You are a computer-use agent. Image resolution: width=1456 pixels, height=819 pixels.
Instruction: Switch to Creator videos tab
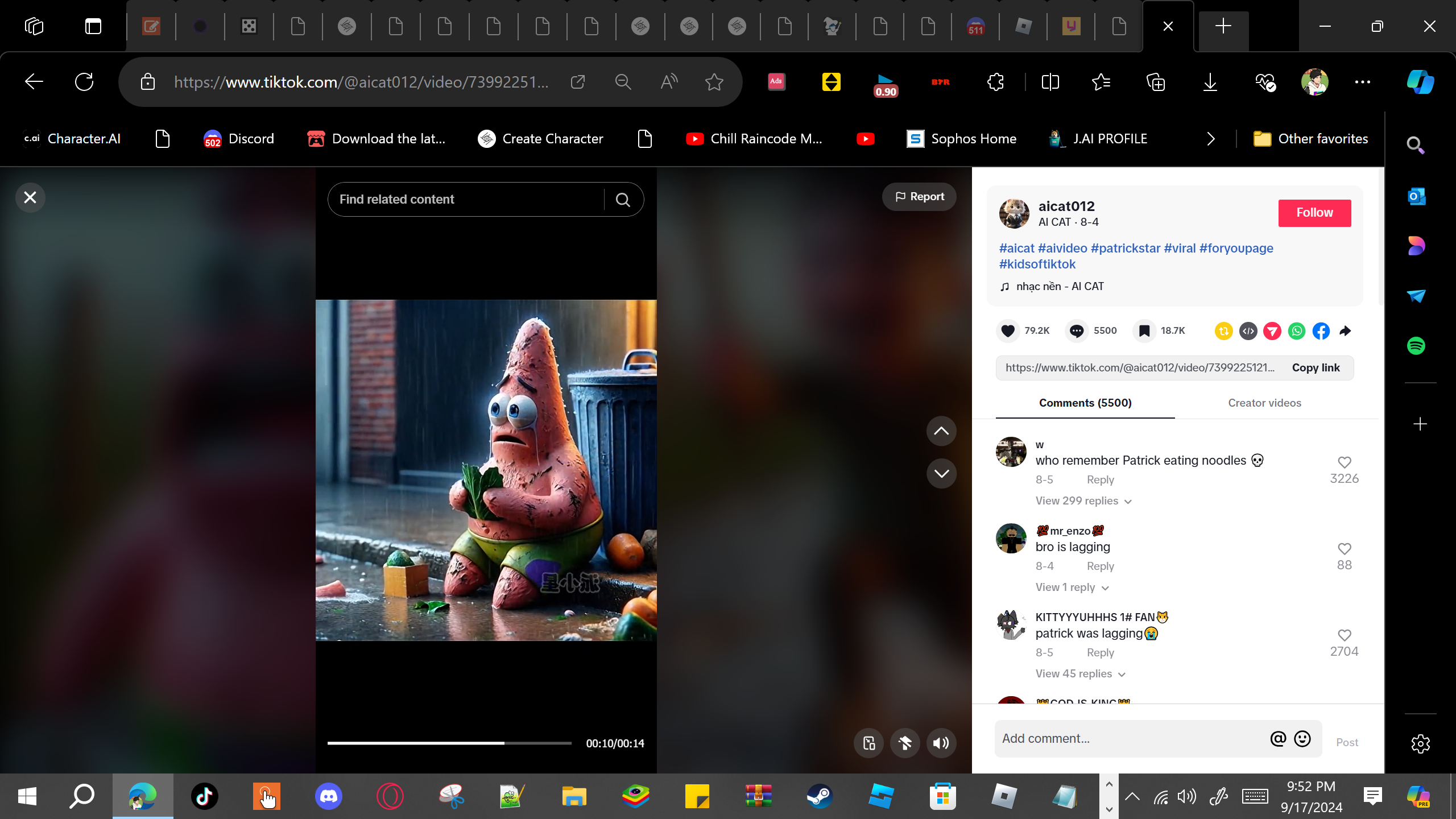pyautogui.click(x=1264, y=403)
